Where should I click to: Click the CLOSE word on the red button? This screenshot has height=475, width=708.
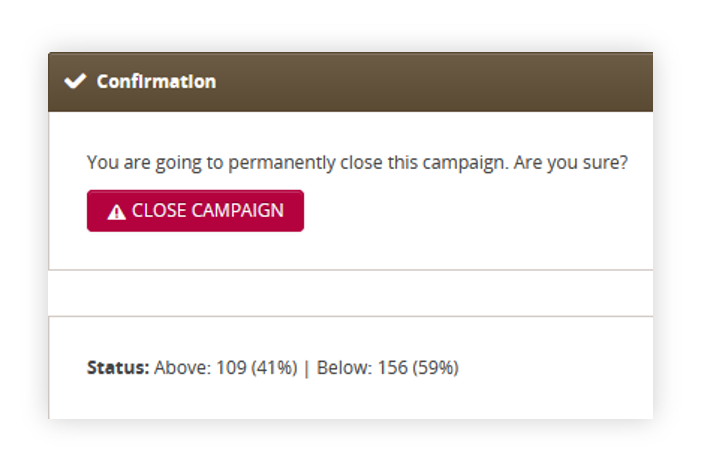click(x=159, y=211)
